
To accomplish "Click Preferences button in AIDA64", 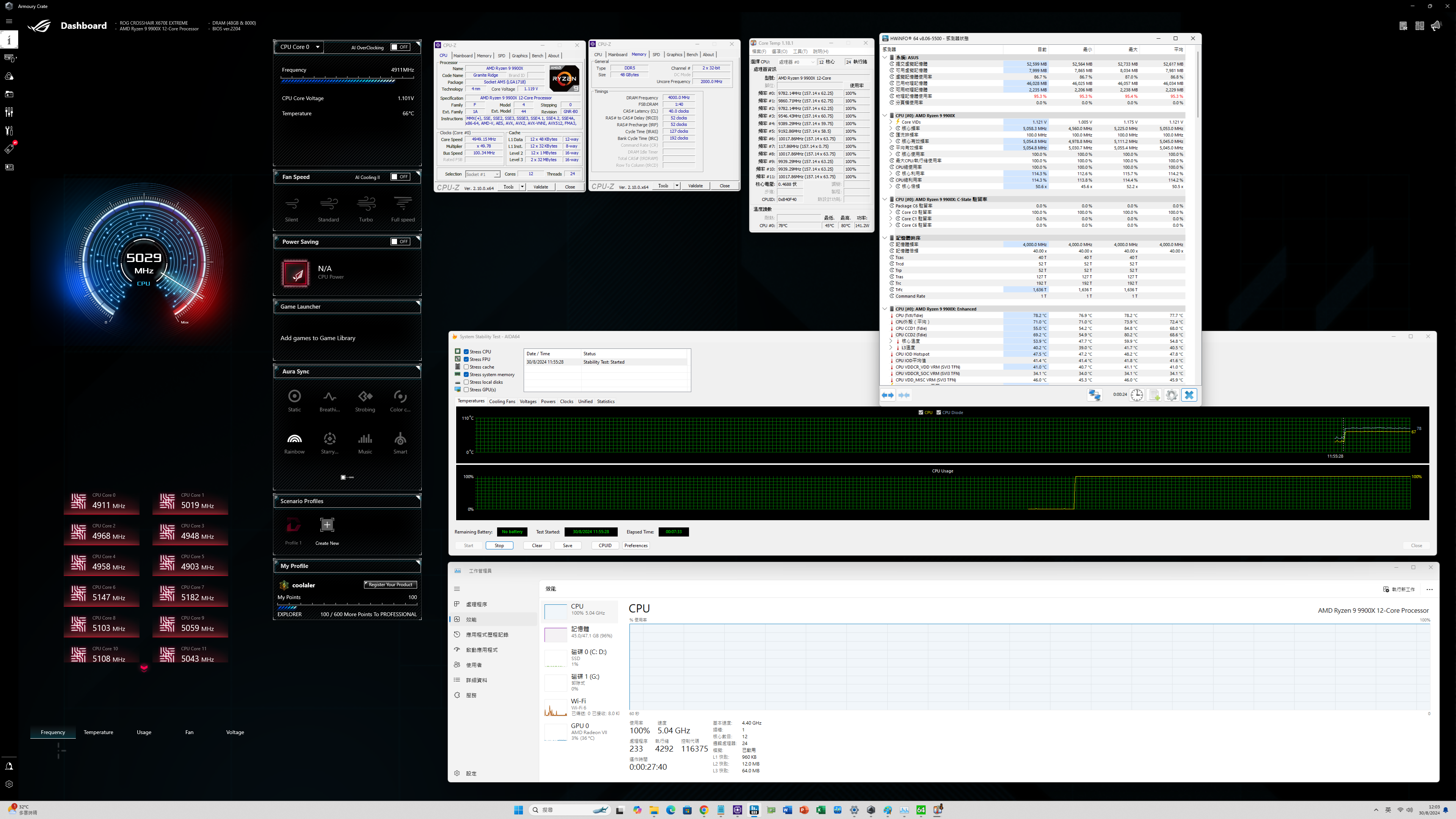I will [x=636, y=546].
